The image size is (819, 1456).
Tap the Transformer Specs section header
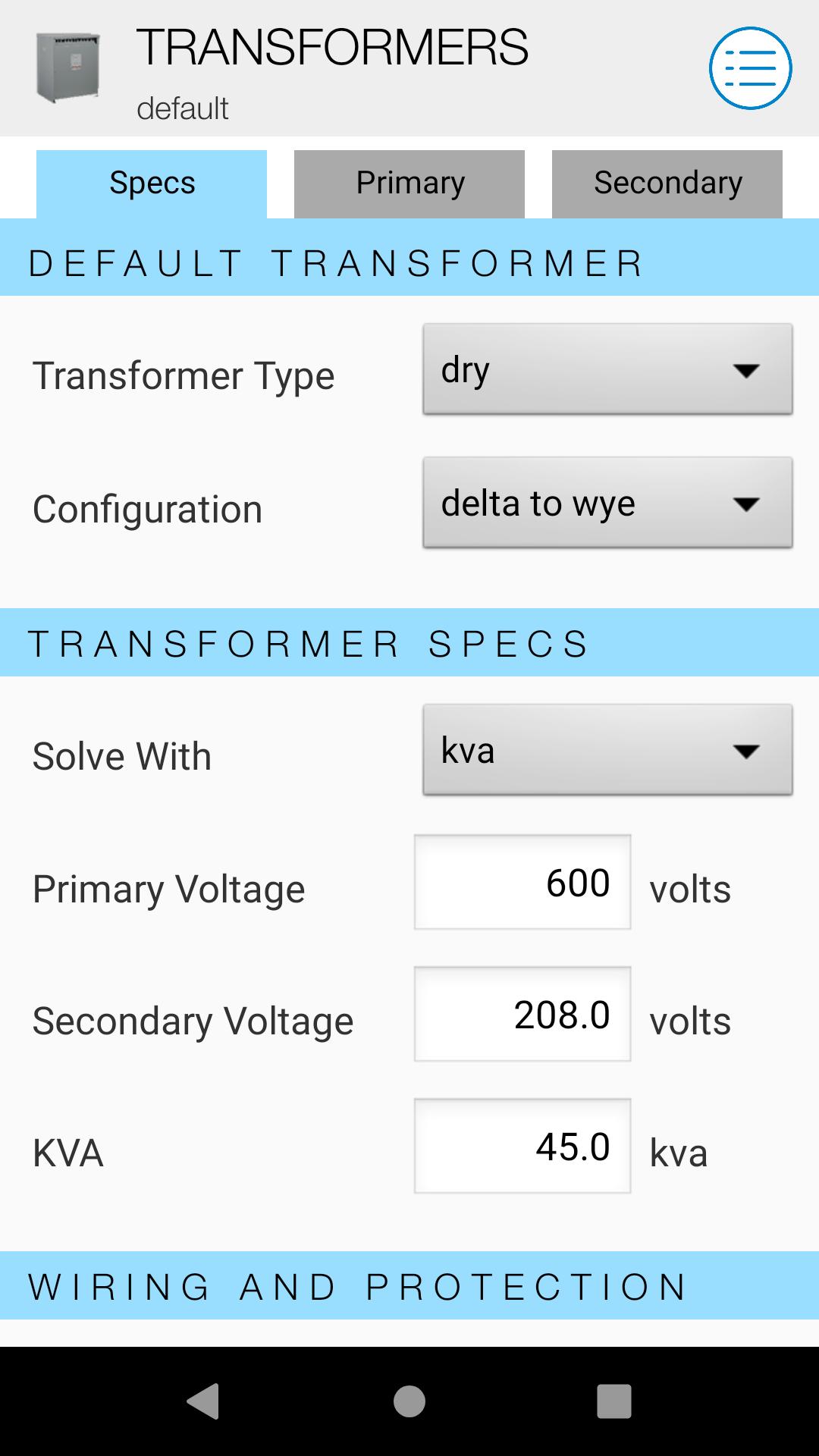coord(308,643)
